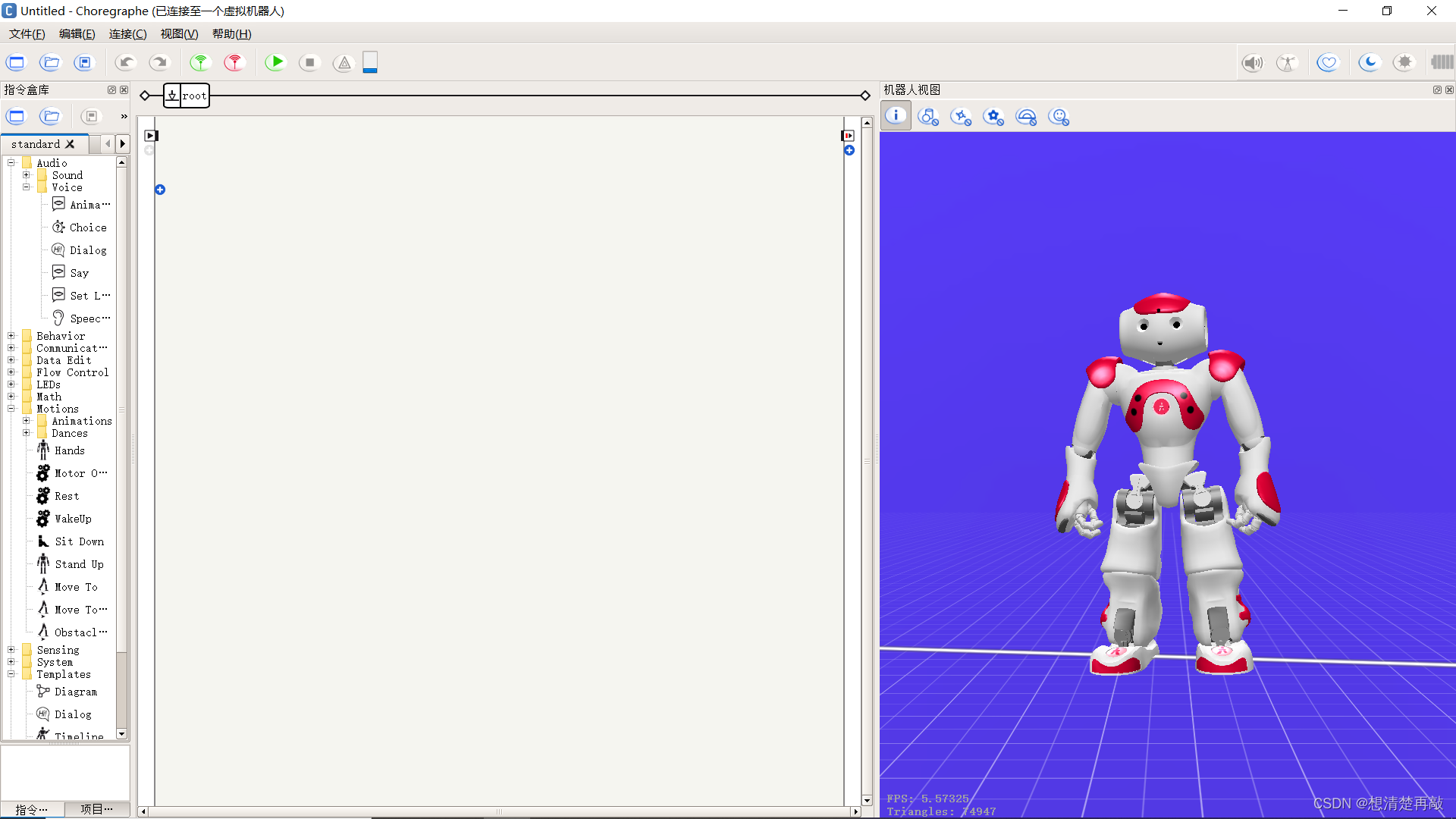Open the 连接(C) menu
The height and width of the screenshot is (819, 1456).
[x=127, y=34]
